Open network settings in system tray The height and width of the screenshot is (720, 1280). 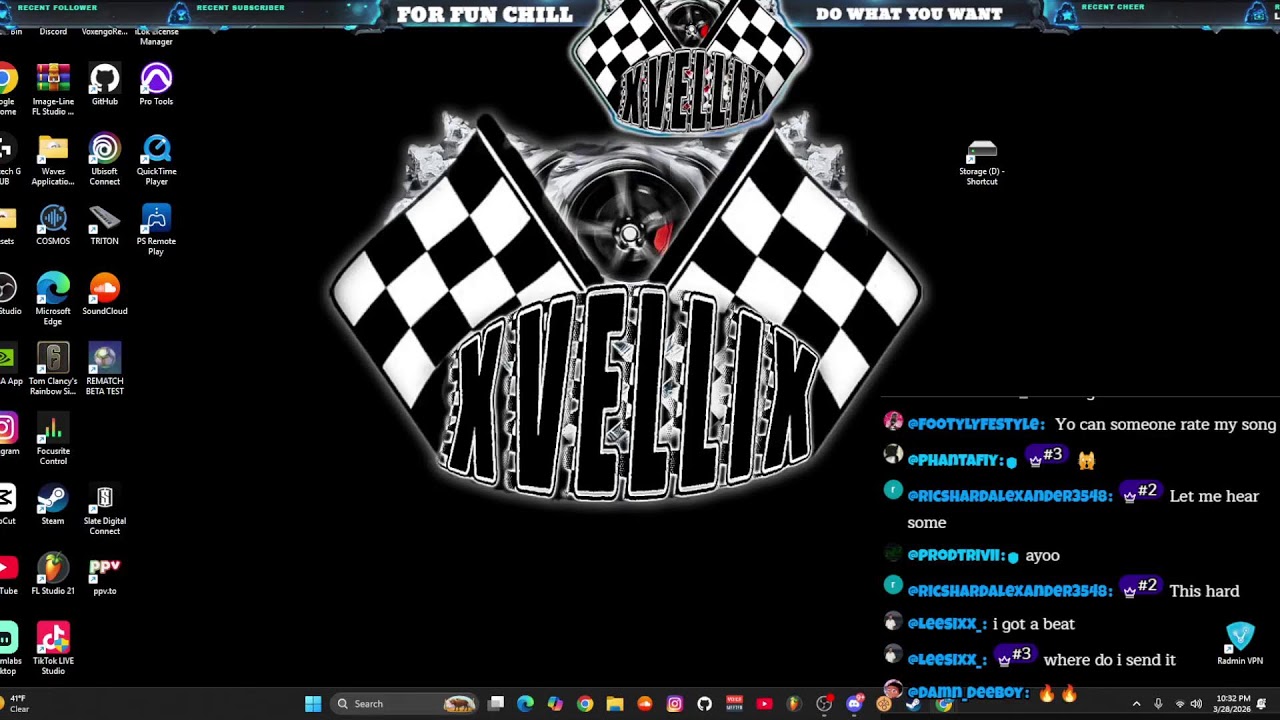[1179, 704]
